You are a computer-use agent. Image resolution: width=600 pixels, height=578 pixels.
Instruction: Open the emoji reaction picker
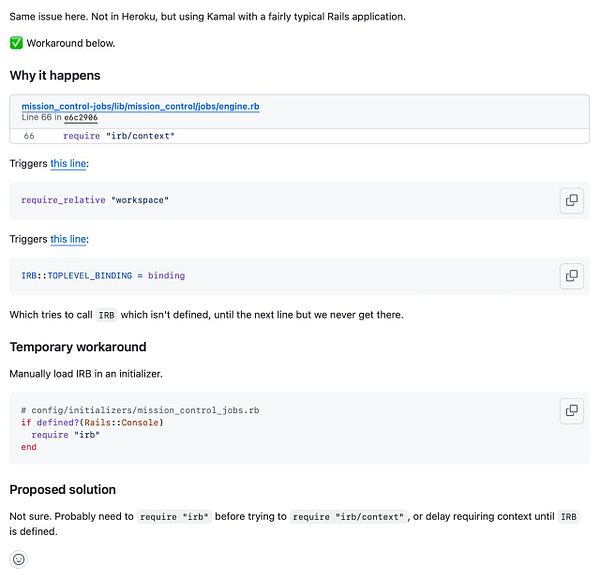click(19, 560)
